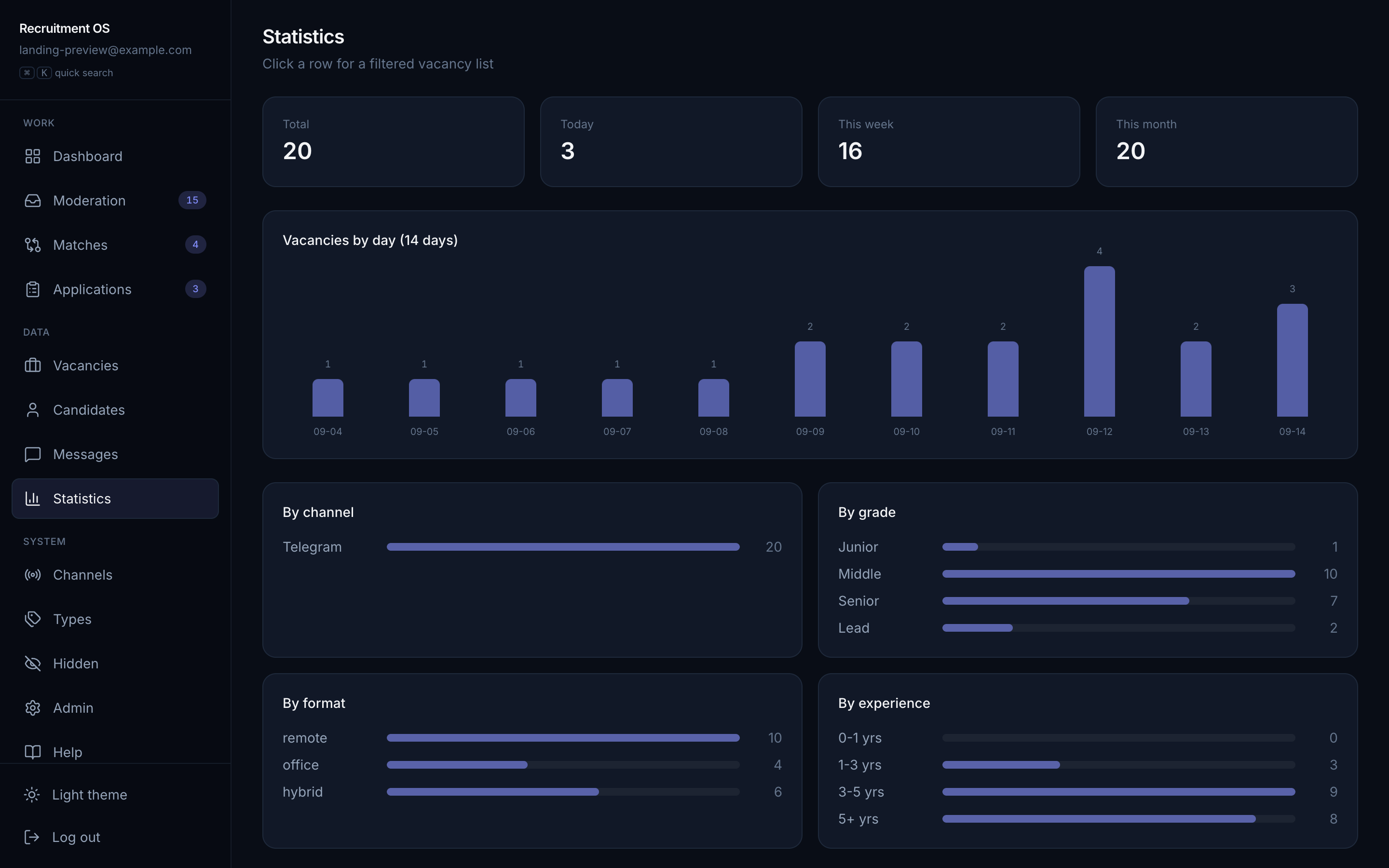Select the 09-12 bar in chart
This screenshot has width=1389, height=868.
(1099, 341)
